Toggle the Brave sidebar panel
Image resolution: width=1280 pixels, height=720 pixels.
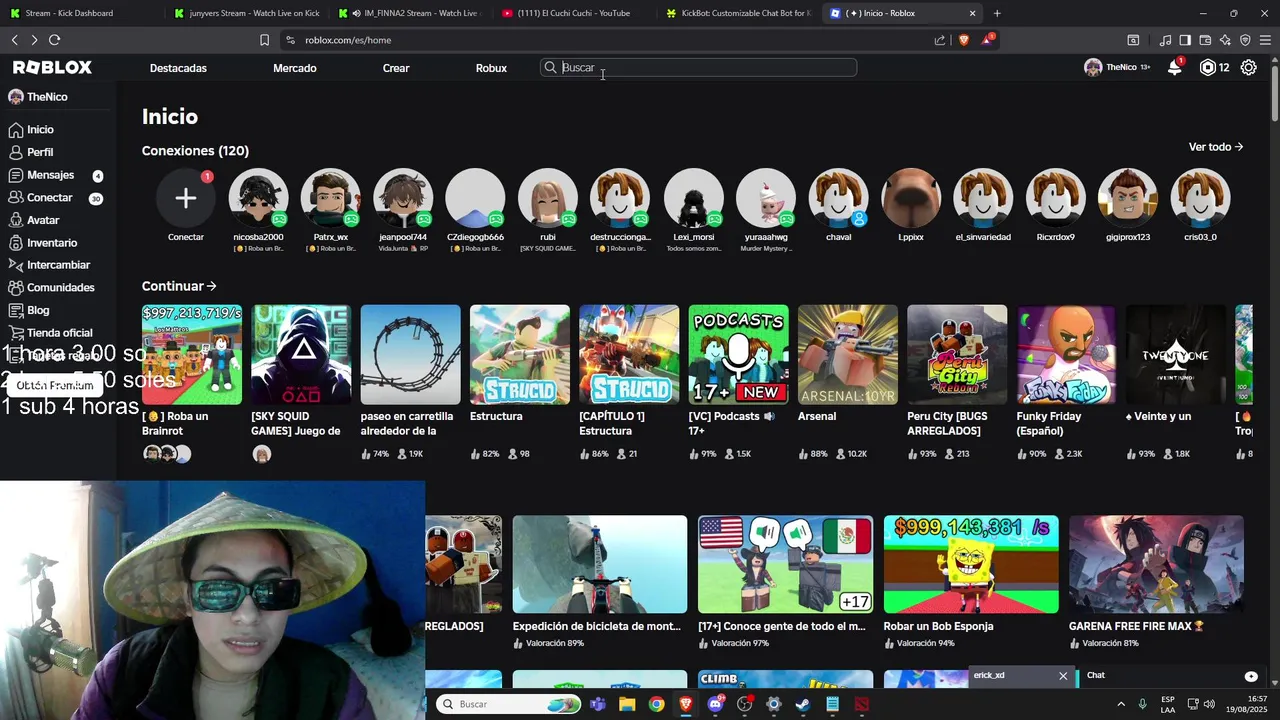[x=1185, y=40]
